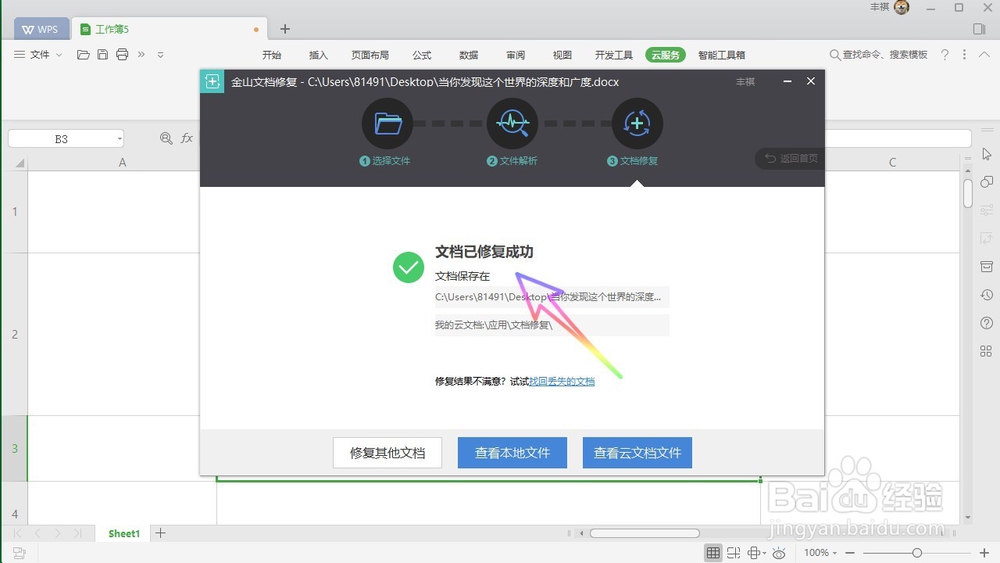Switch to page break view icon
This screenshot has width=1000, height=563.
click(733, 553)
